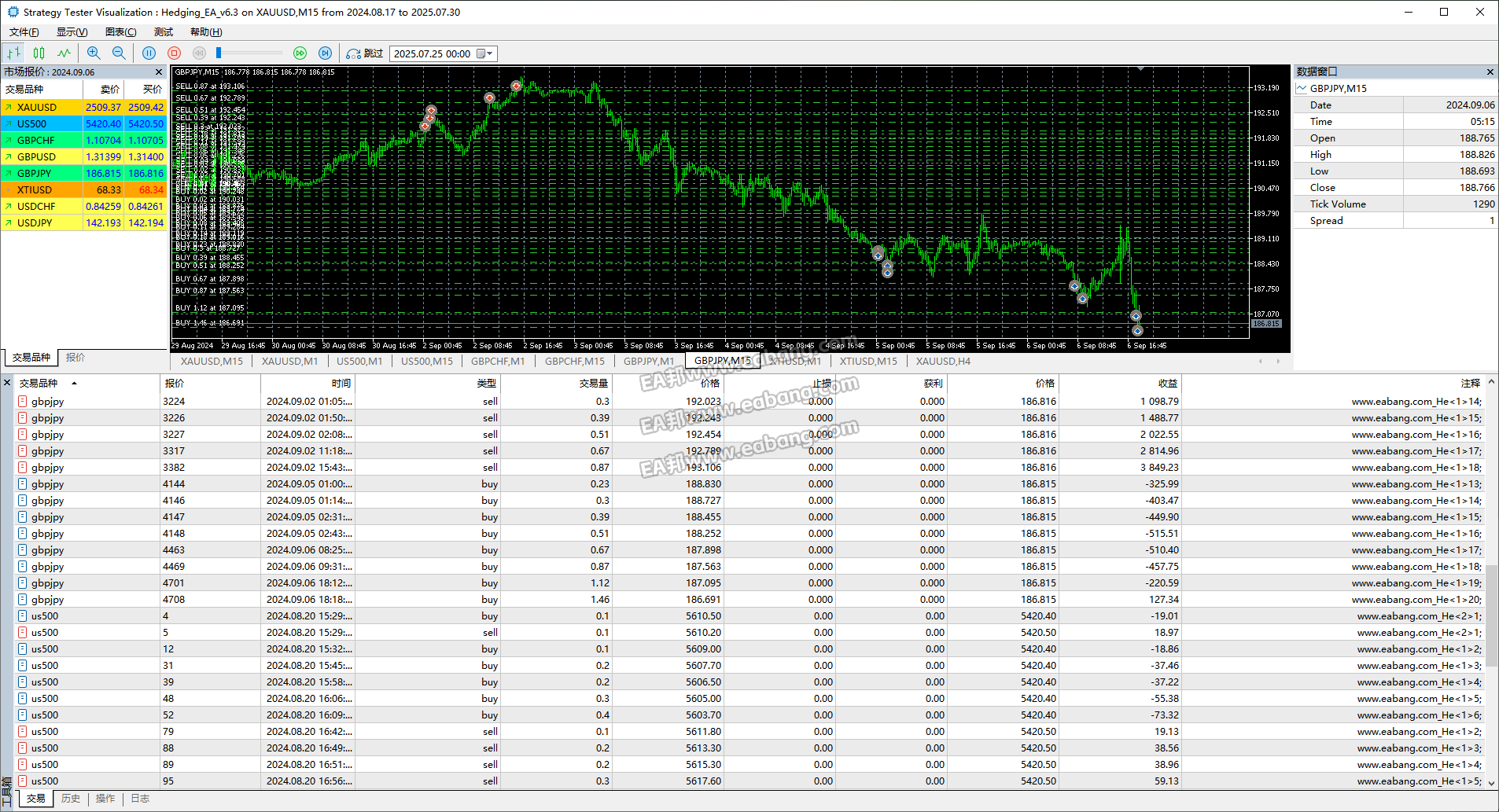
Task: Step forward one bar with blue button
Action: point(325,53)
